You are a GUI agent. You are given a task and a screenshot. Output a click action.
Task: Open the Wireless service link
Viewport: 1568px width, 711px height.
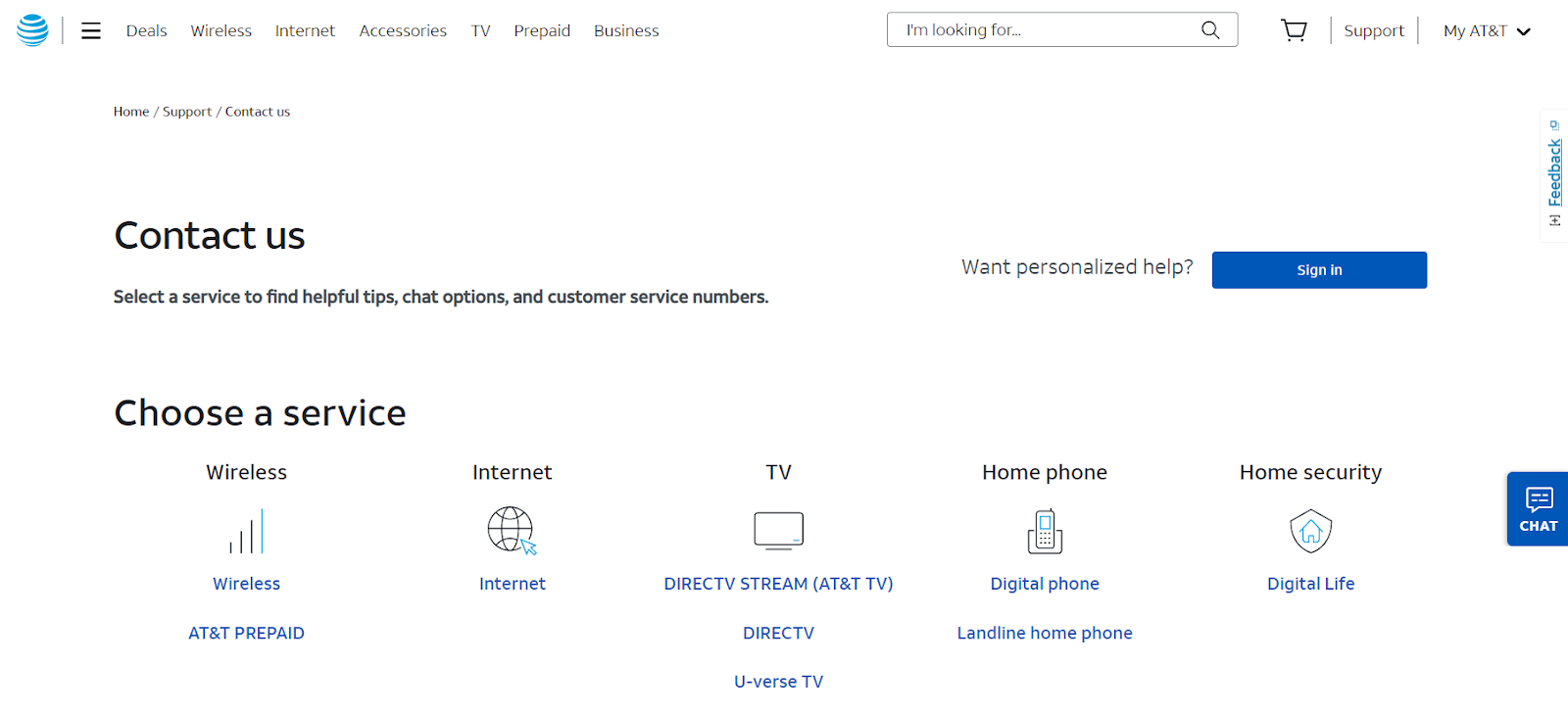click(x=247, y=584)
